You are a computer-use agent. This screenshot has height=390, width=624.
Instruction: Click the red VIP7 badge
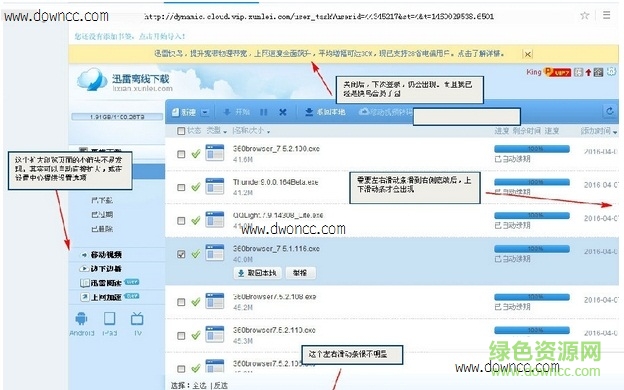(x=558, y=72)
